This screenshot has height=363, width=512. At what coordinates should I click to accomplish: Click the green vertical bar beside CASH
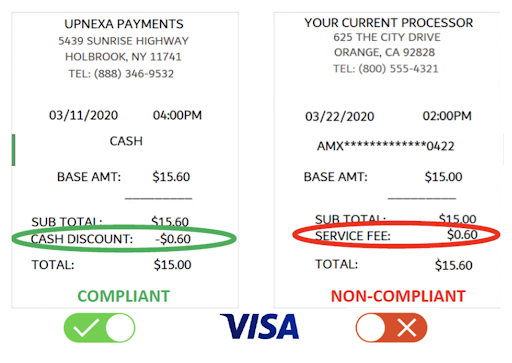coord(13,150)
